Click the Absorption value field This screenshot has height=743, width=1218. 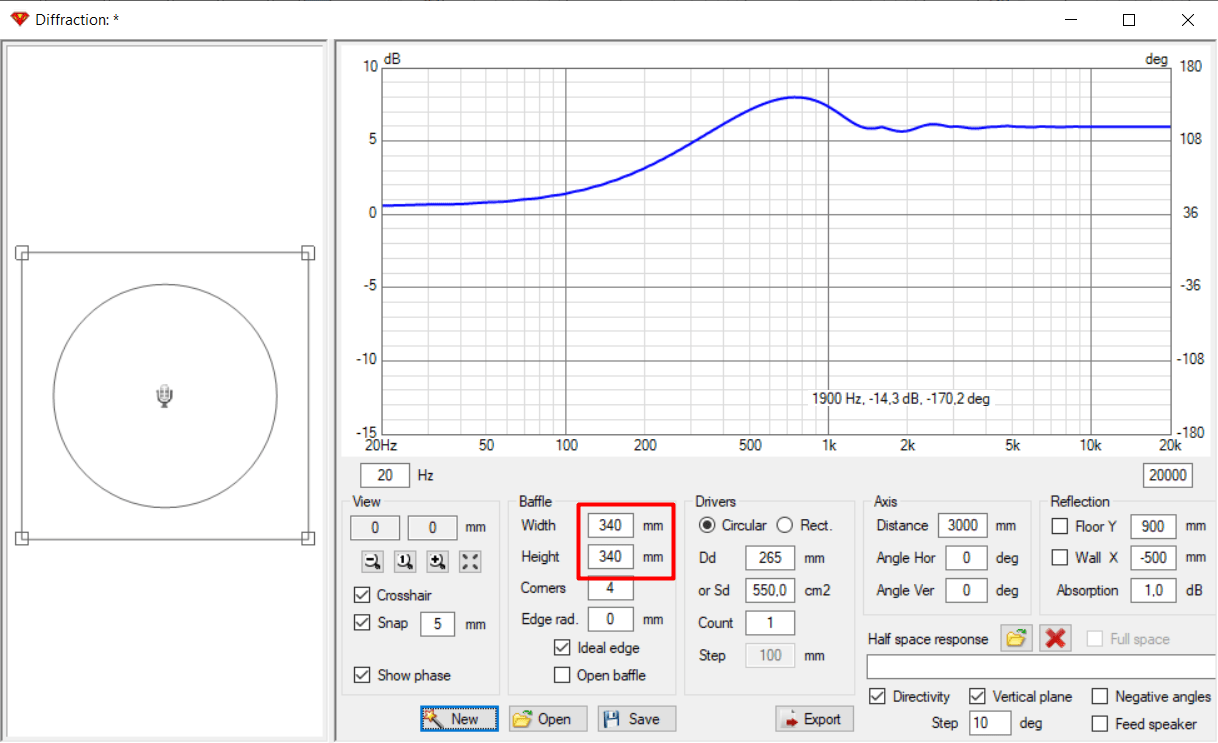1153,590
